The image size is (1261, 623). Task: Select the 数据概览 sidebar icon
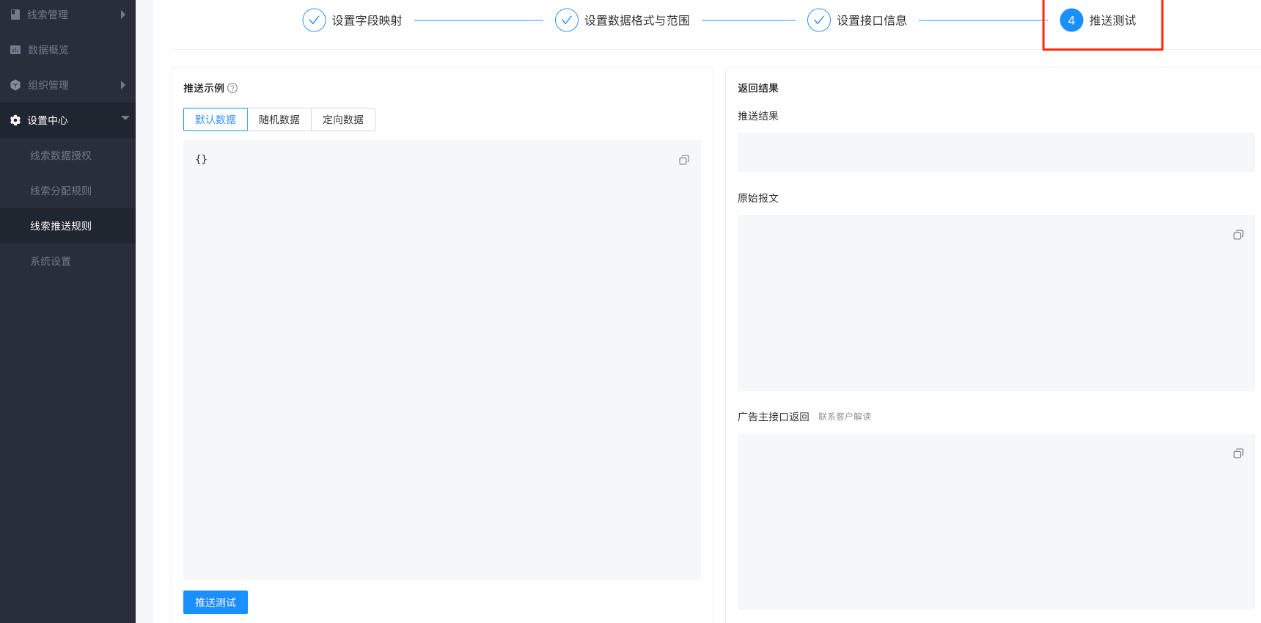pos(14,49)
